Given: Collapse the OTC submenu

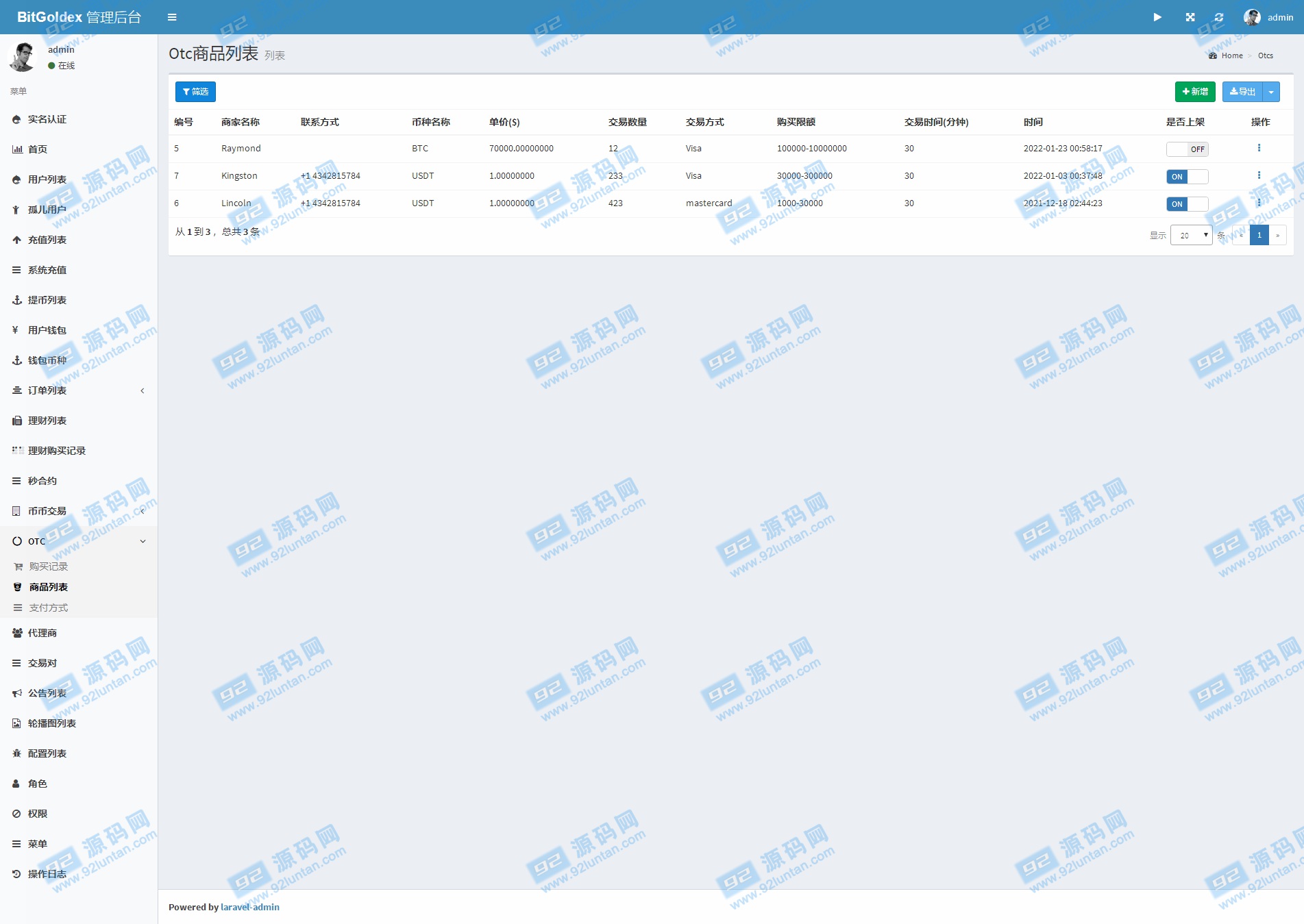Looking at the screenshot, I should pos(79,541).
